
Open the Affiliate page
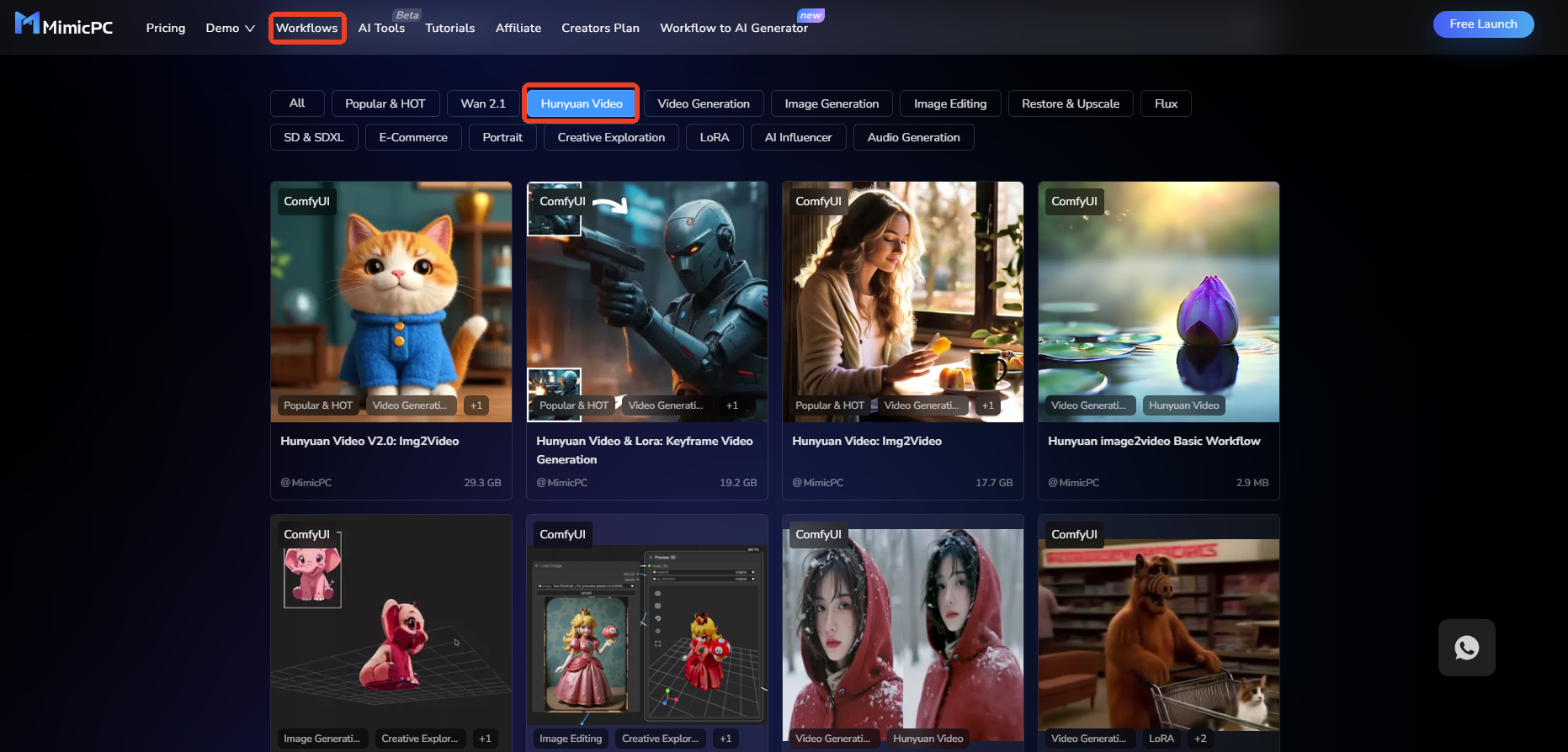tap(518, 28)
